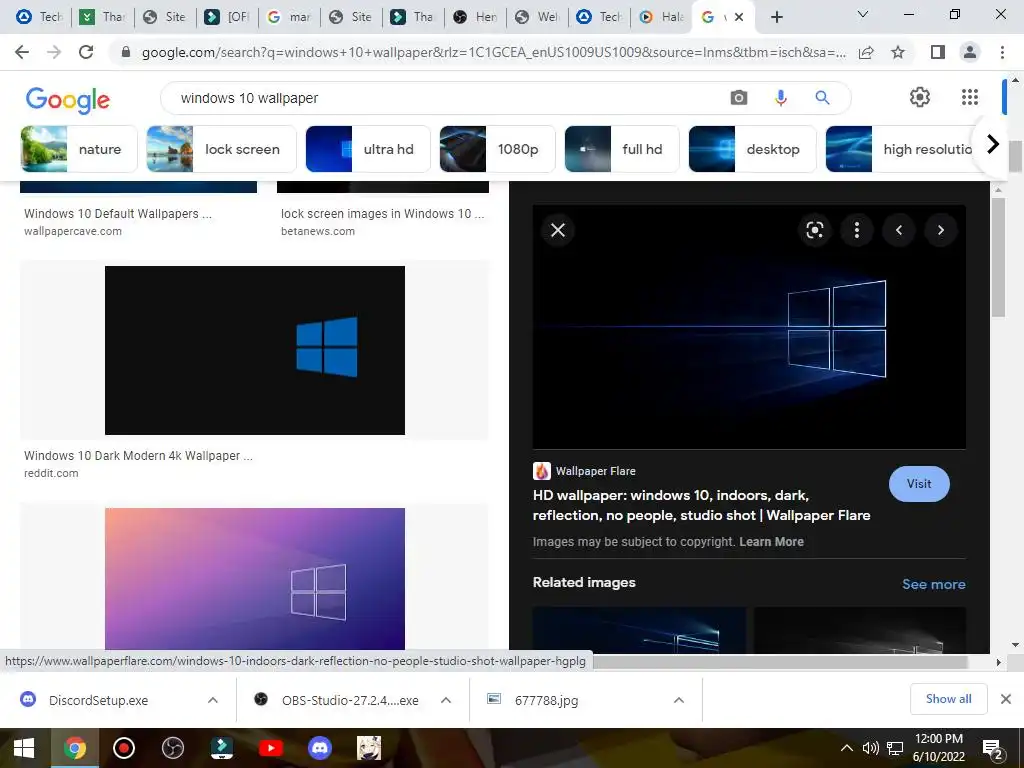Show hidden system tray icons

point(846,748)
